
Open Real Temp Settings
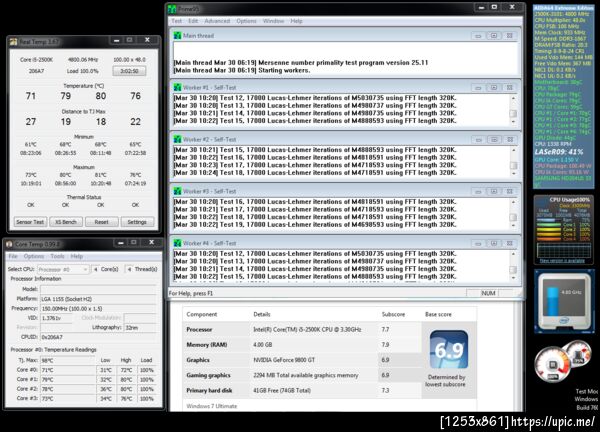point(137,222)
